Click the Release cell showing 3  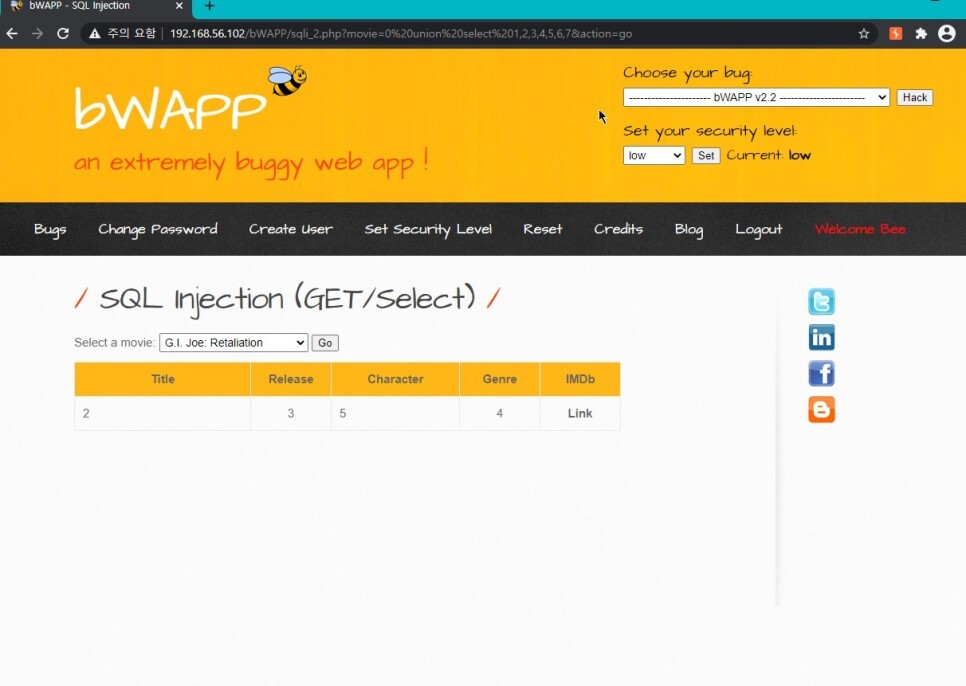[291, 413]
